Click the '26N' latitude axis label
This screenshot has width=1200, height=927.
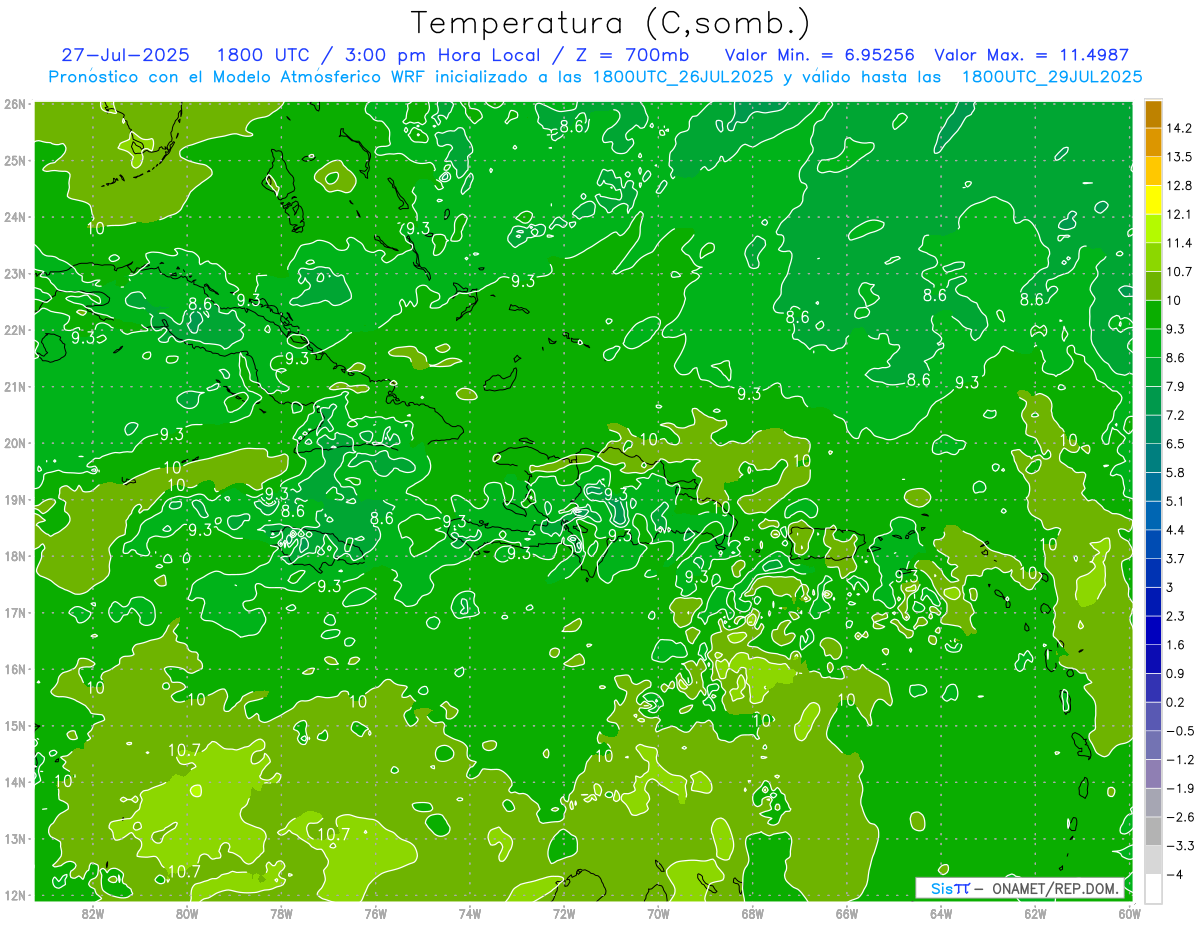pyautogui.click(x=15, y=104)
